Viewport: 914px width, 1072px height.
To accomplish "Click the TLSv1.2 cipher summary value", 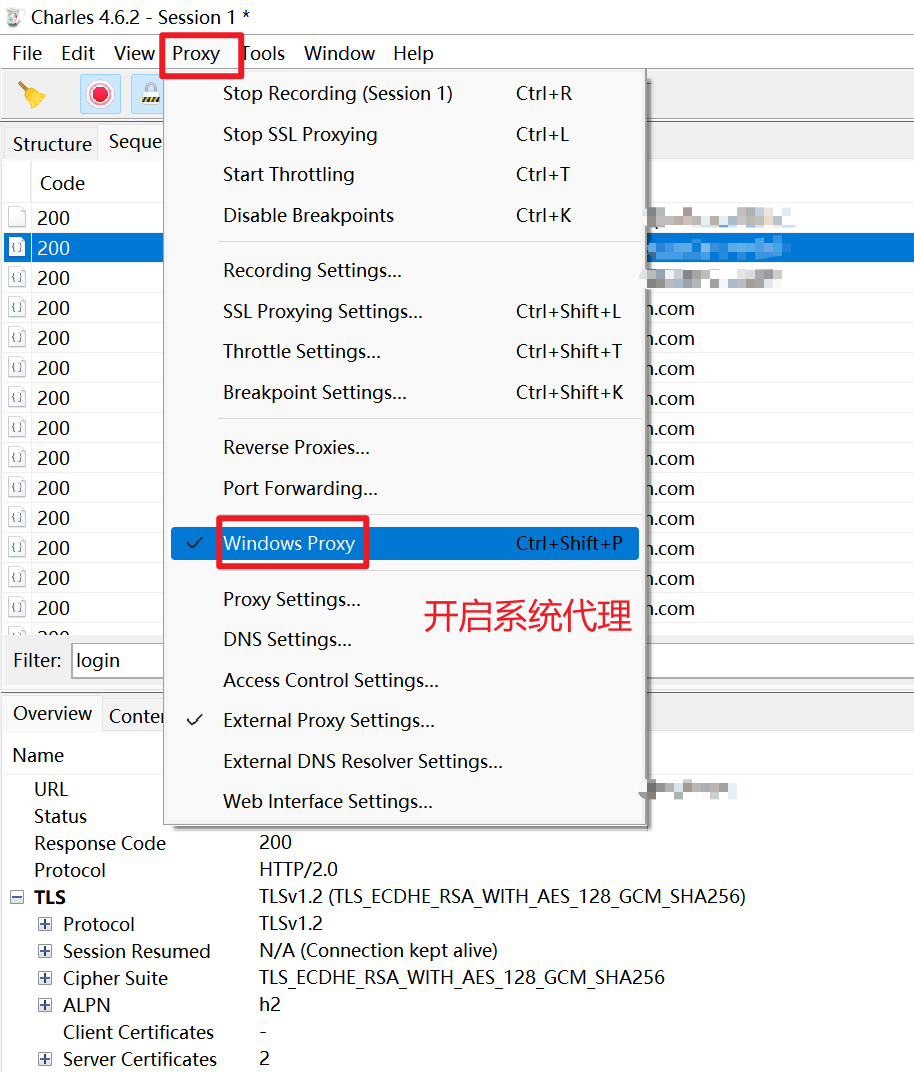I will click(502, 896).
